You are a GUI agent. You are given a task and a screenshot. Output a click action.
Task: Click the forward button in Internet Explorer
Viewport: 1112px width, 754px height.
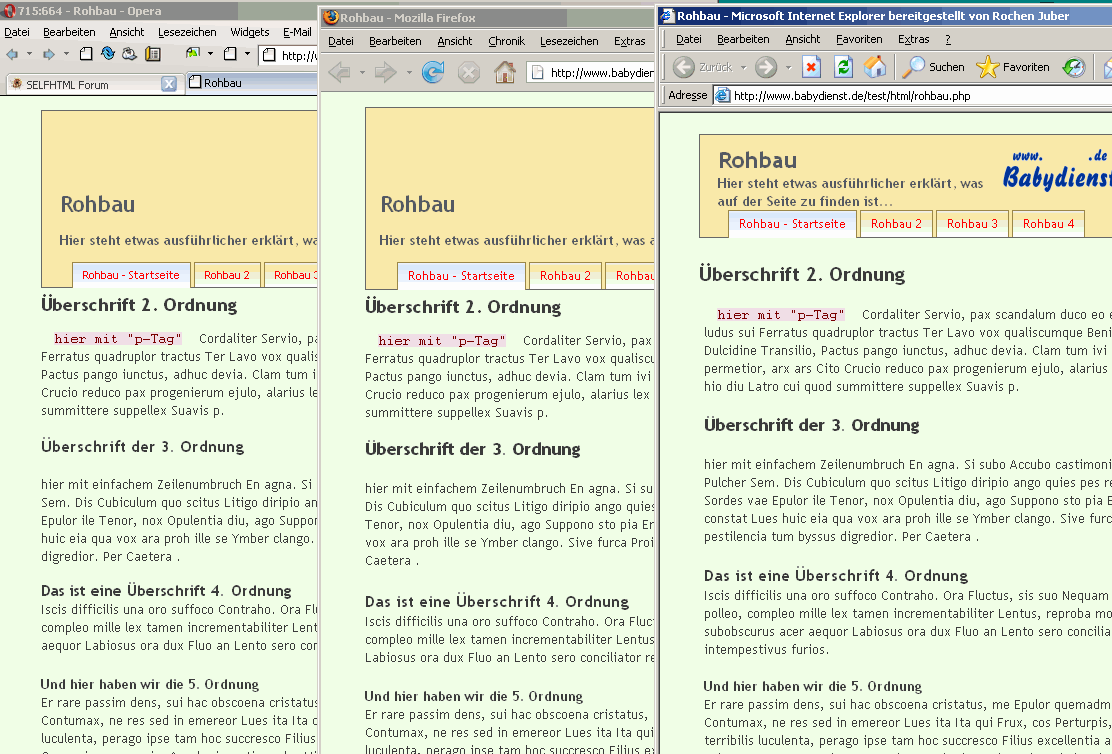pyautogui.click(x=766, y=67)
